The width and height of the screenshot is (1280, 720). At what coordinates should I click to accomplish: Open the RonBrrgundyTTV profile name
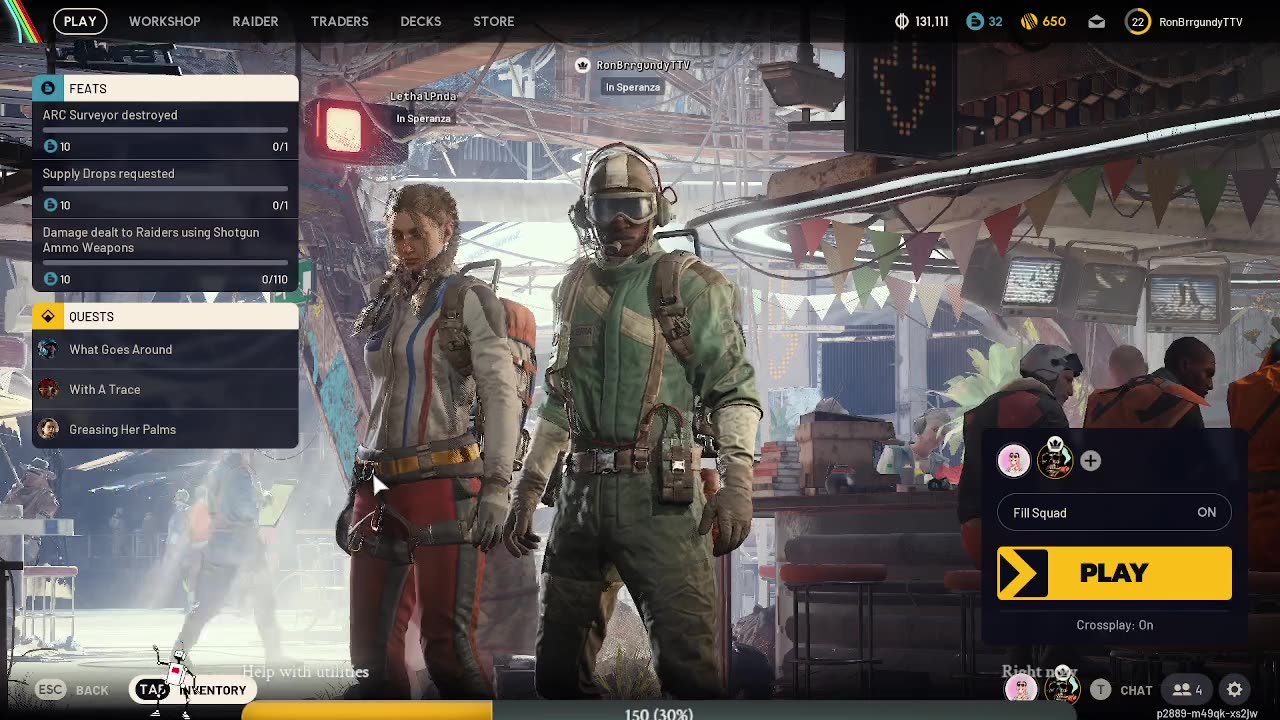point(1200,22)
